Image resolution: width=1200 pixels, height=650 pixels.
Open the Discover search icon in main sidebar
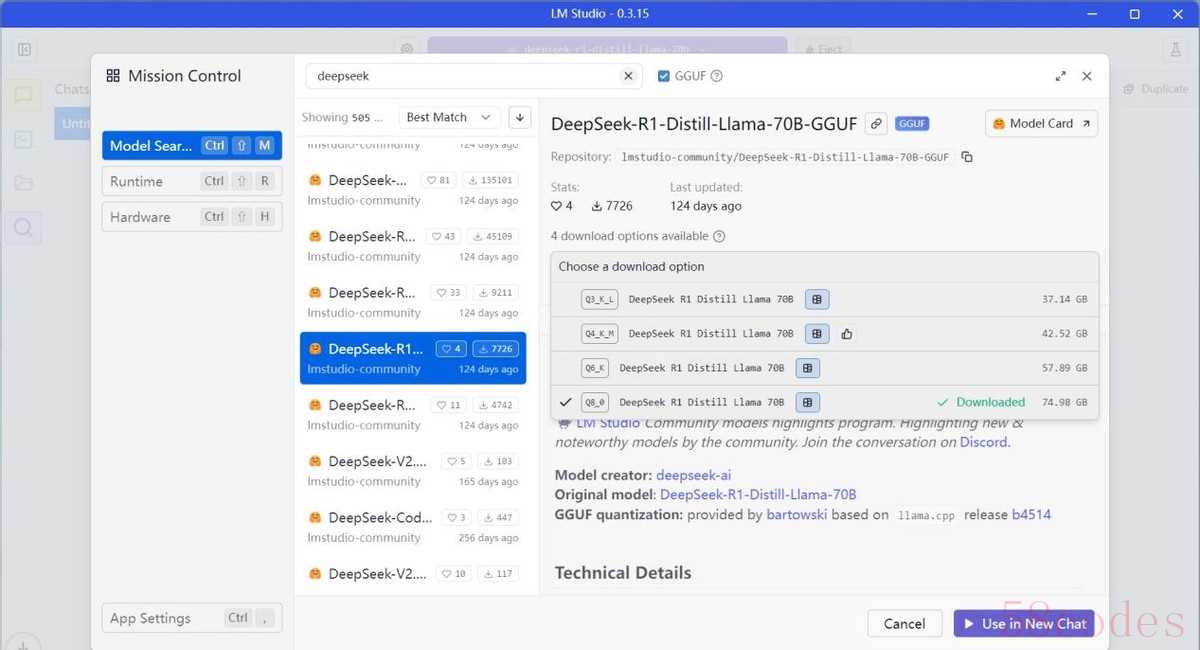pos(22,228)
